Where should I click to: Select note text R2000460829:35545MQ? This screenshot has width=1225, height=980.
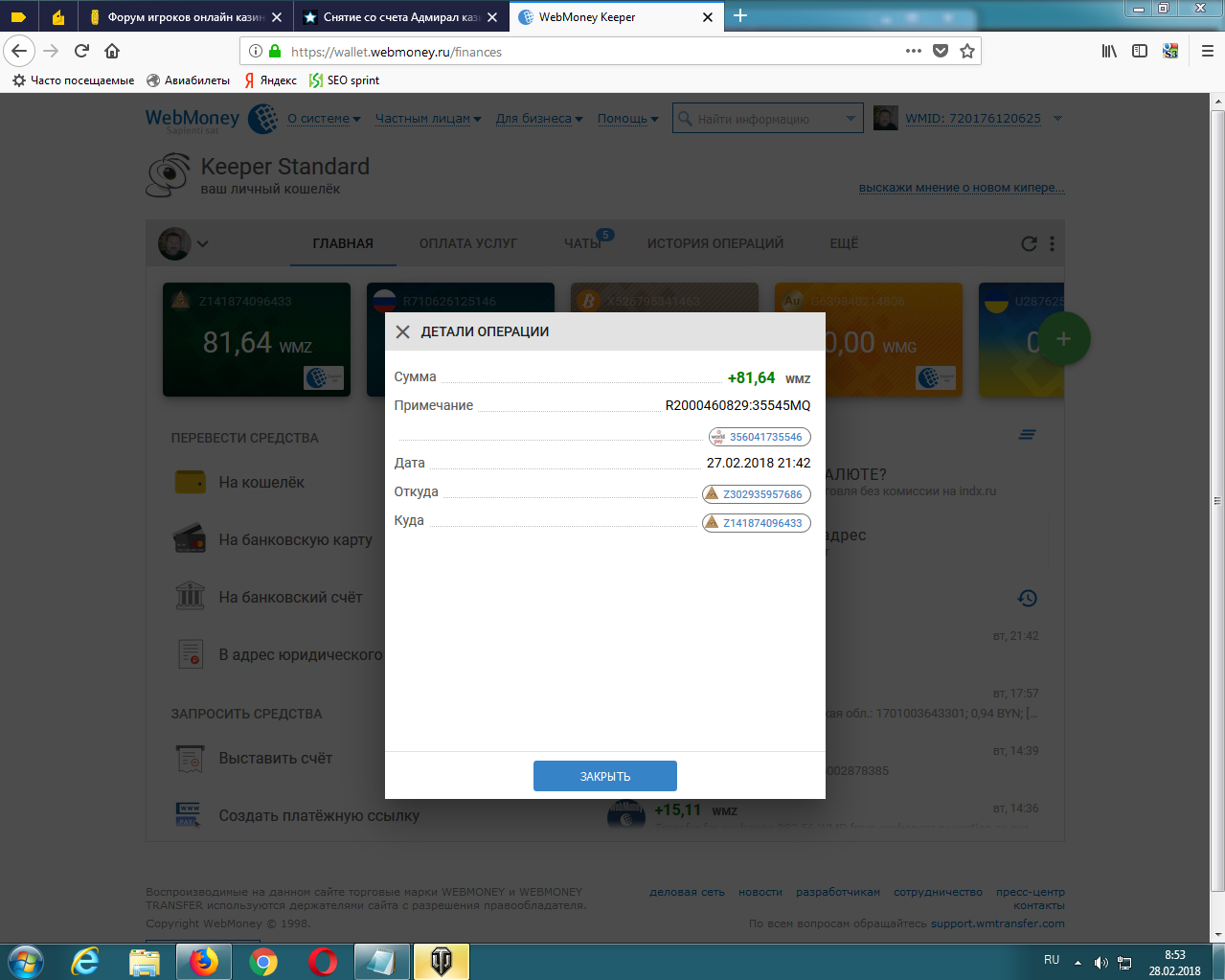[737, 405]
